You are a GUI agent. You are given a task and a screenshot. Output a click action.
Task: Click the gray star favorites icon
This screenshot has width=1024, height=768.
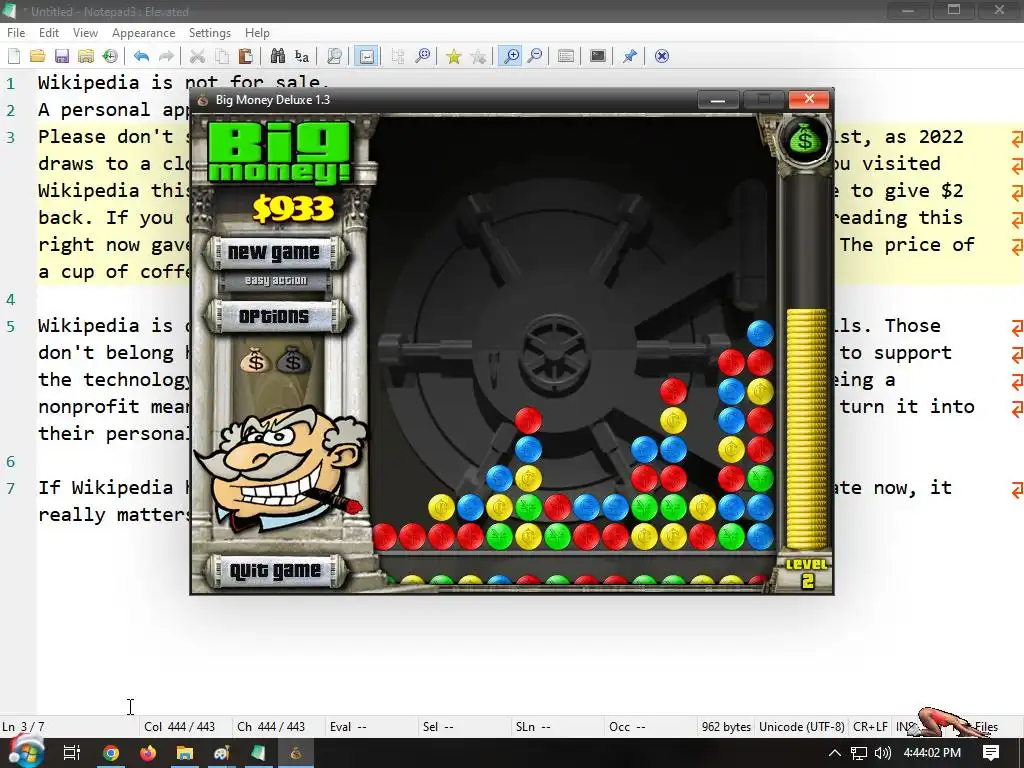[x=479, y=56]
